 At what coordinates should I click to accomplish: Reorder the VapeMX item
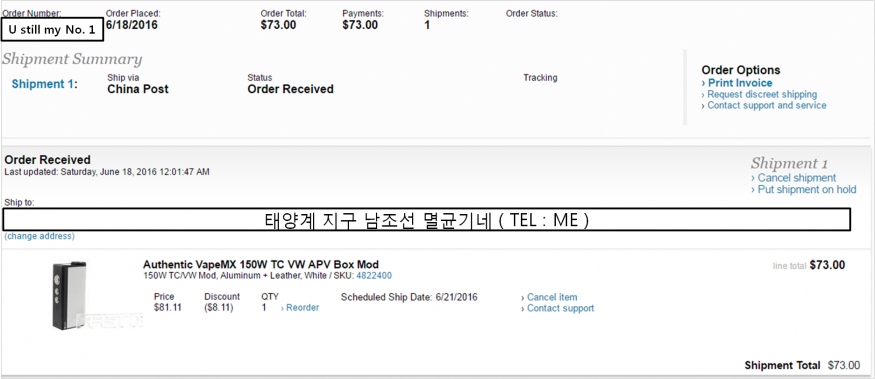(300, 308)
